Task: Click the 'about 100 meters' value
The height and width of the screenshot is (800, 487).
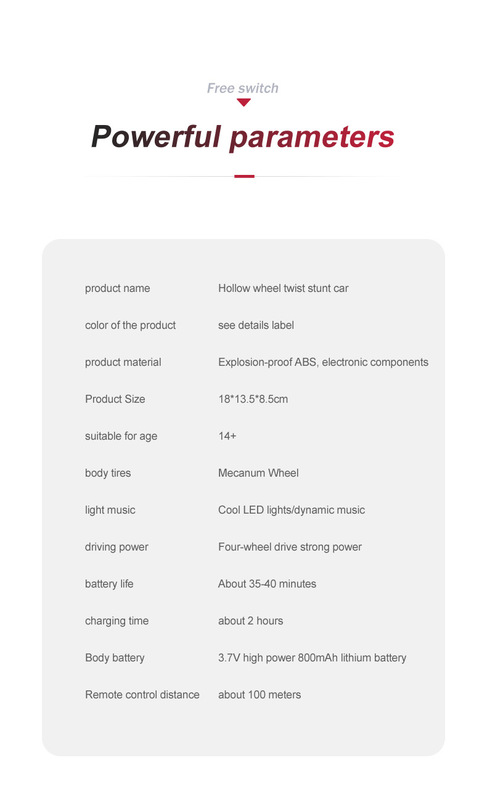Action: (259, 694)
